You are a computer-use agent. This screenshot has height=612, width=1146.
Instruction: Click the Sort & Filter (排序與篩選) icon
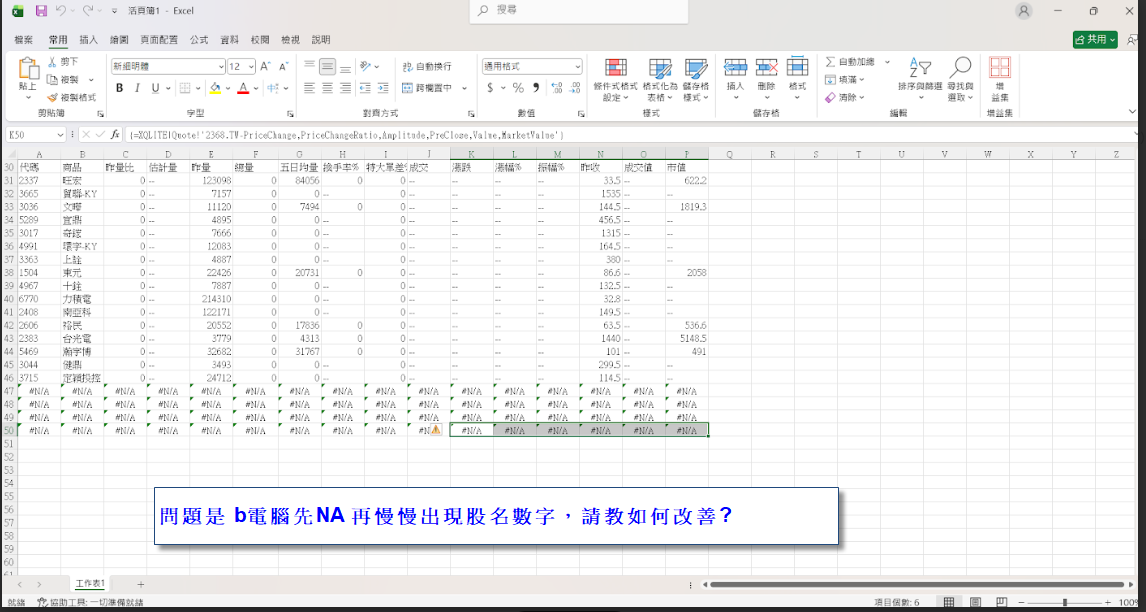point(919,78)
